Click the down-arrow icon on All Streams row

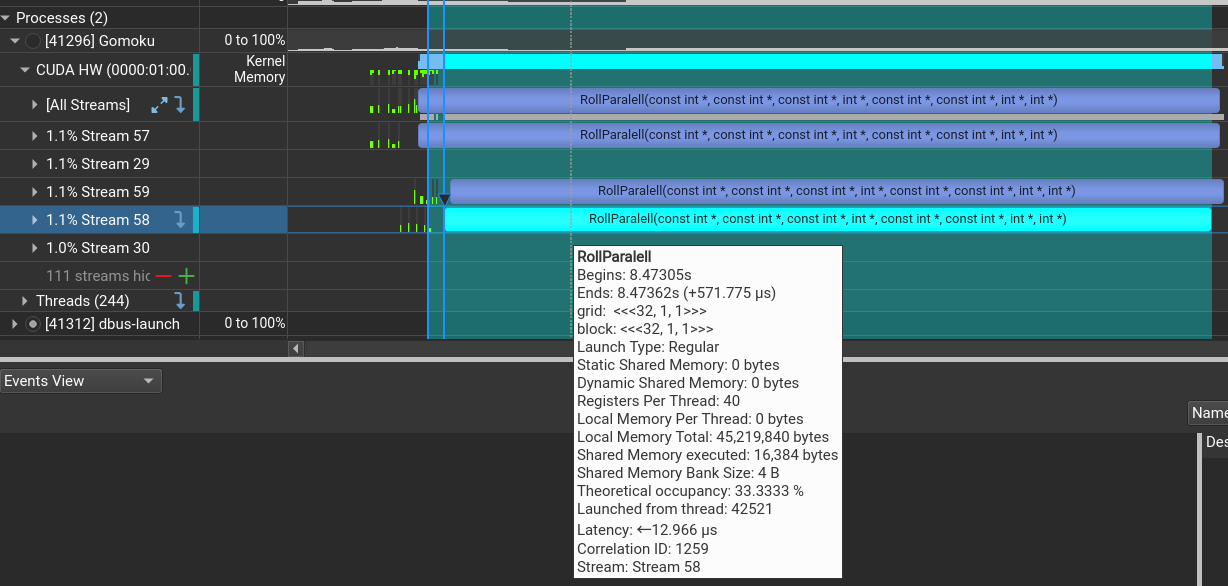(x=180, y=105)
